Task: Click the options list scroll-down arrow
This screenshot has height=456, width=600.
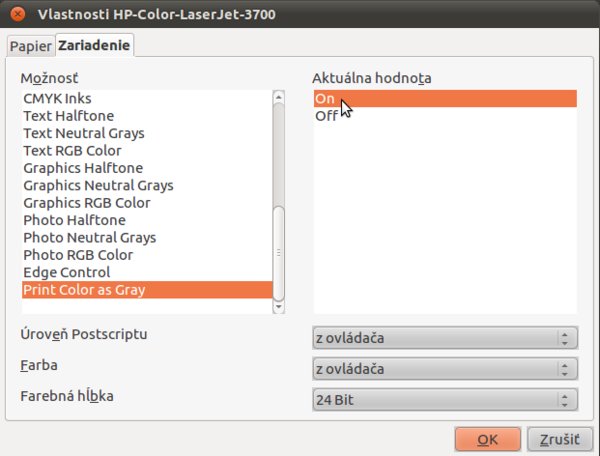Action: click(279, 307)
